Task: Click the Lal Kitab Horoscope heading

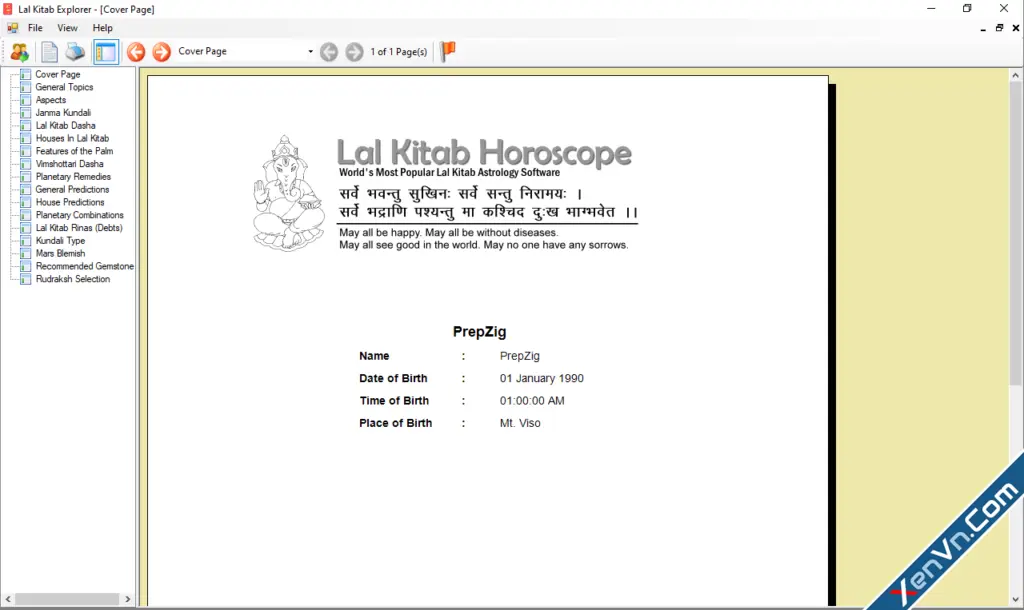Action: 484,152
